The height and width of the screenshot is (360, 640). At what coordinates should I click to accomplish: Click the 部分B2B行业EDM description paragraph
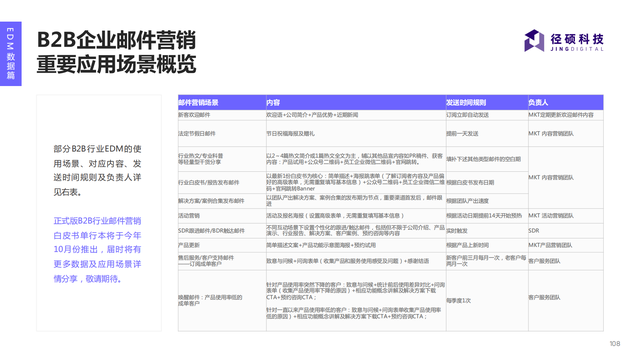(x=97, y=170)
